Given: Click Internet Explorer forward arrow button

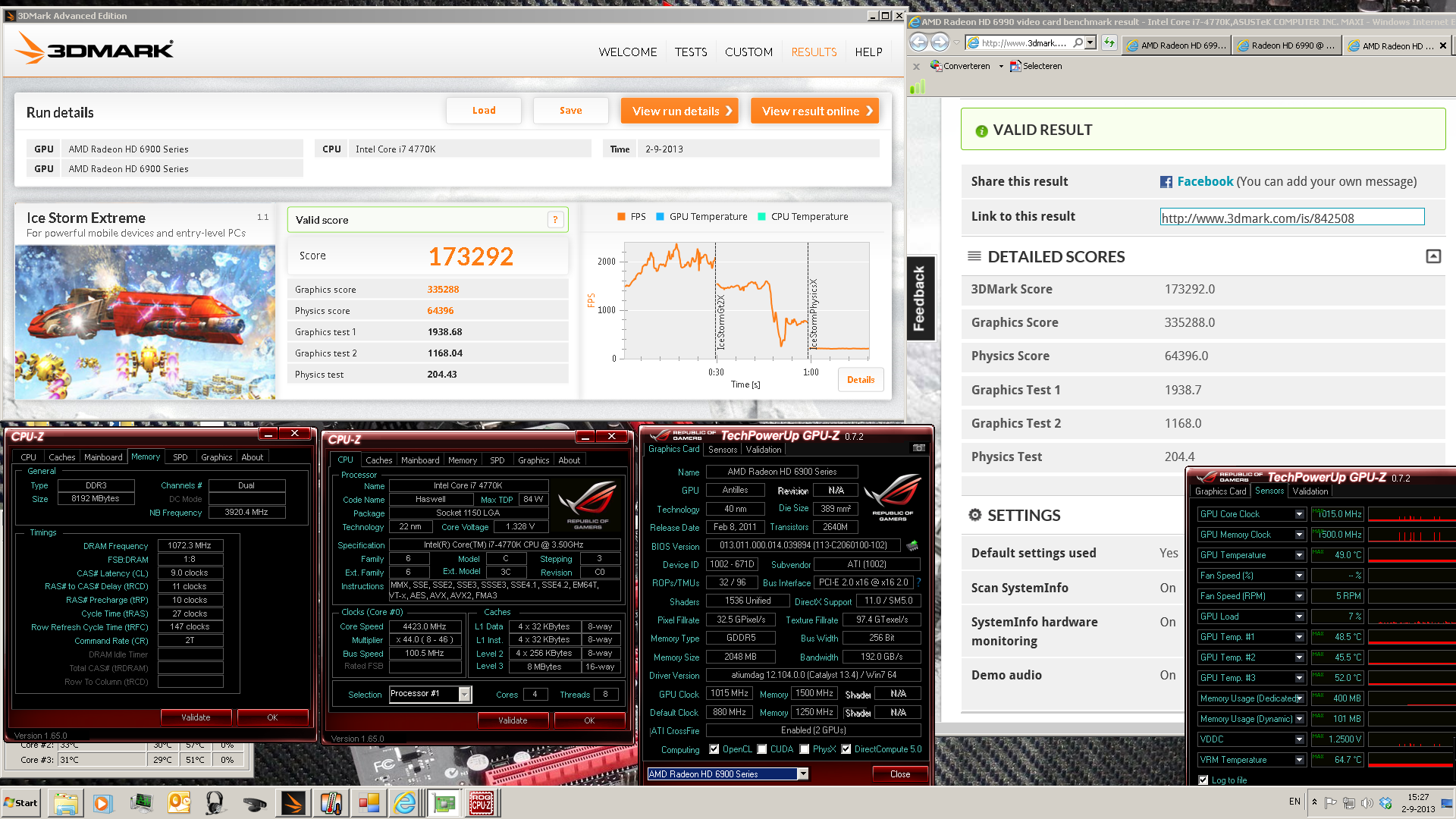Looking at the screenshot, I should tap(940, 42).
